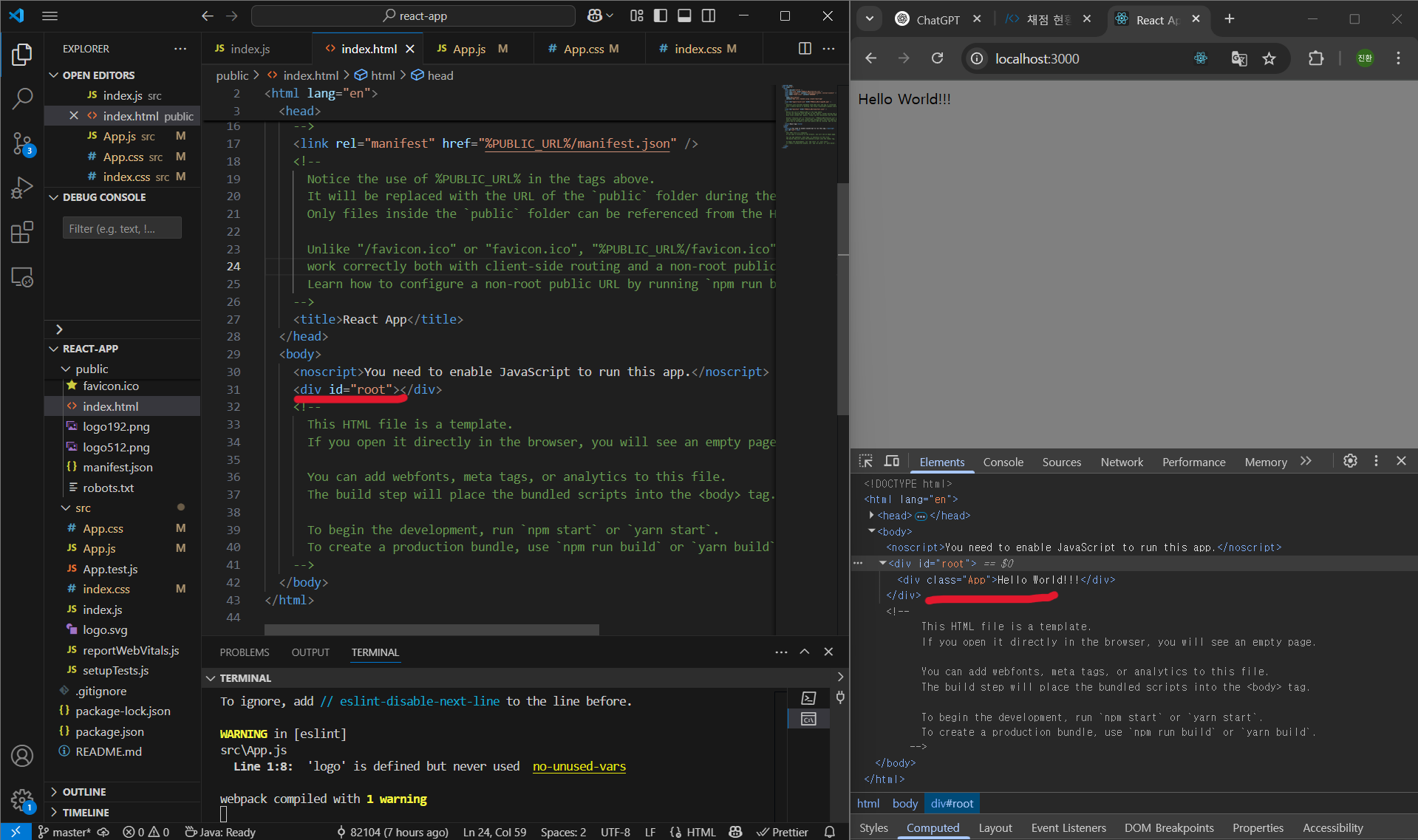This screenshot has height=840, width=1418.
Task: Click the translate icon in Chrome address bar
Action: (x=1238, y=59)
